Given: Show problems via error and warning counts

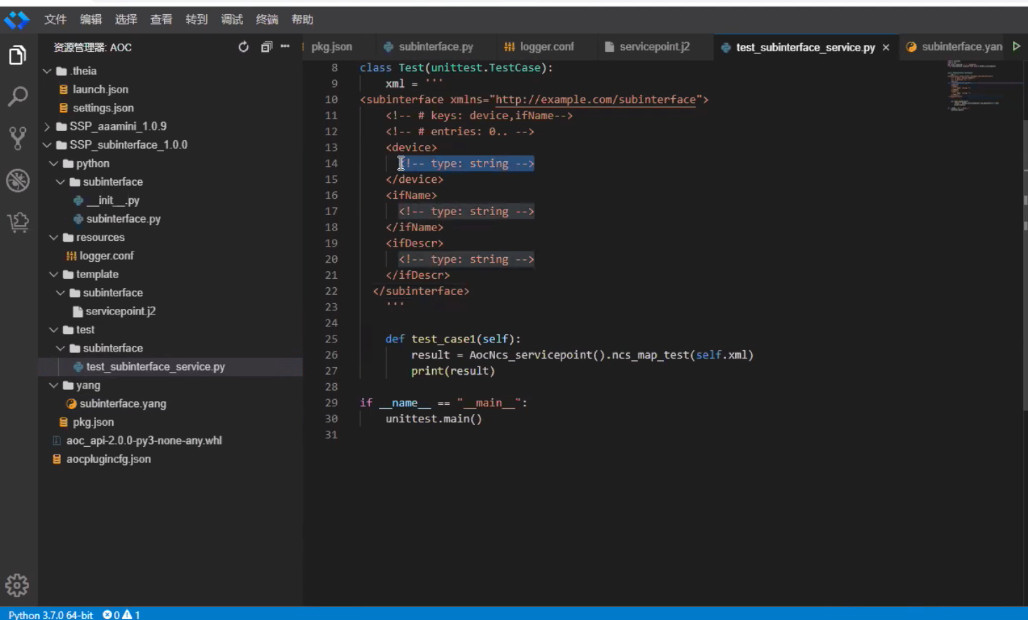Looking at the screenshot, I should 122,614.
